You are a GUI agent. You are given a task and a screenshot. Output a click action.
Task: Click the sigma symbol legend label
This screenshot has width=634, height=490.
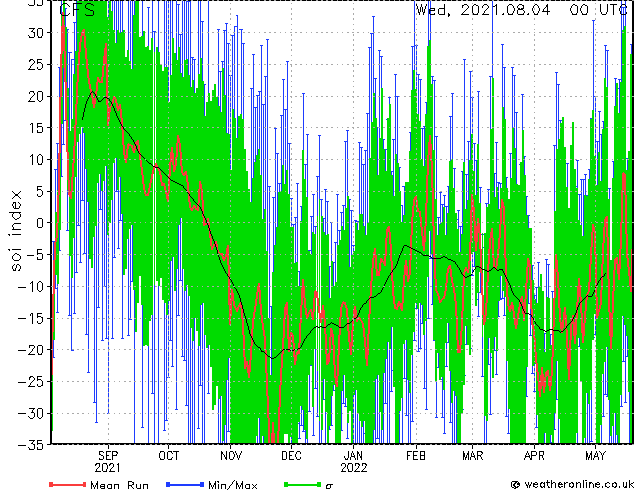(x=329, y=486)
